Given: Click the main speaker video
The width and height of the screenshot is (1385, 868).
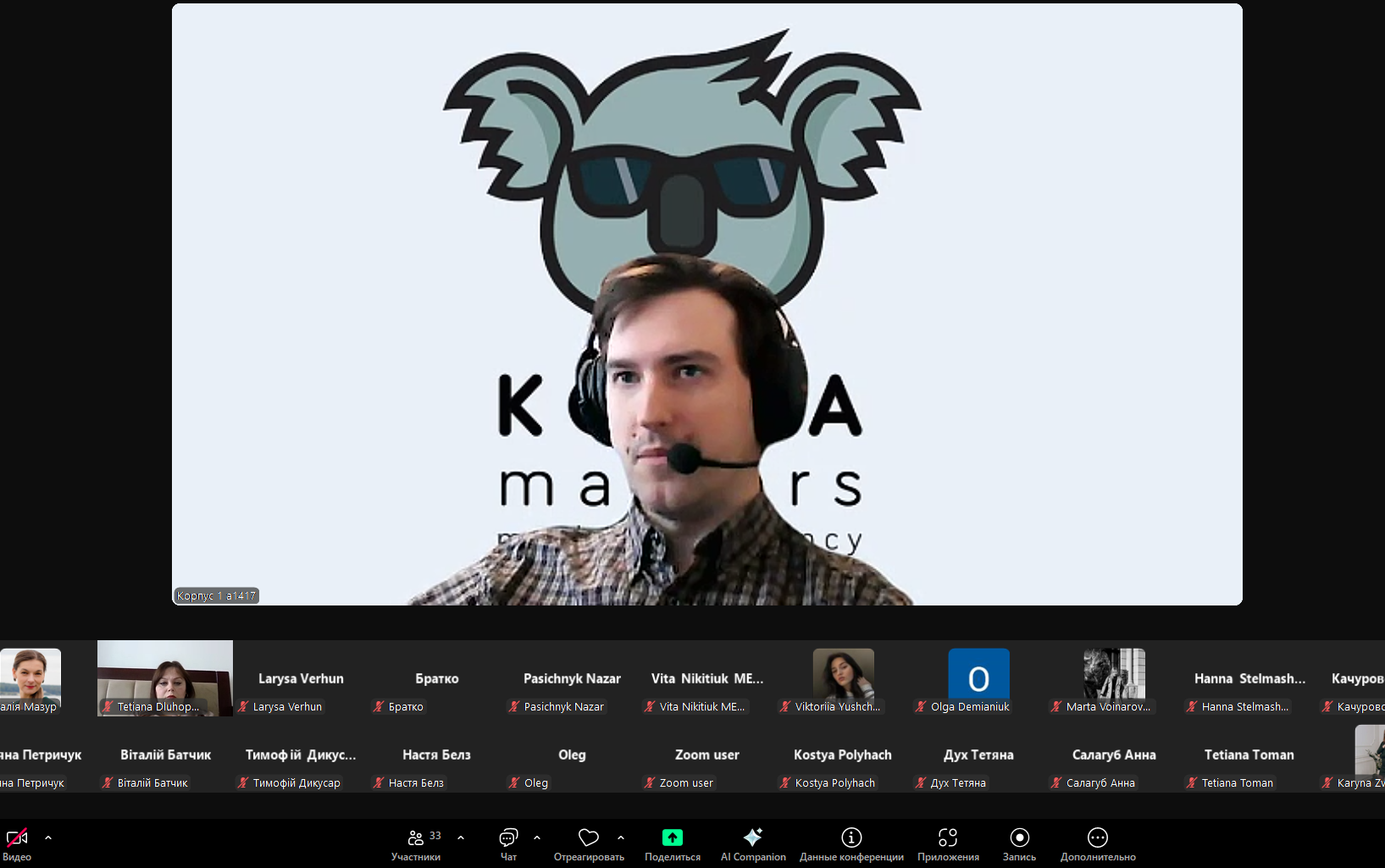Looking at the screenshot, I should pos(707,304).
